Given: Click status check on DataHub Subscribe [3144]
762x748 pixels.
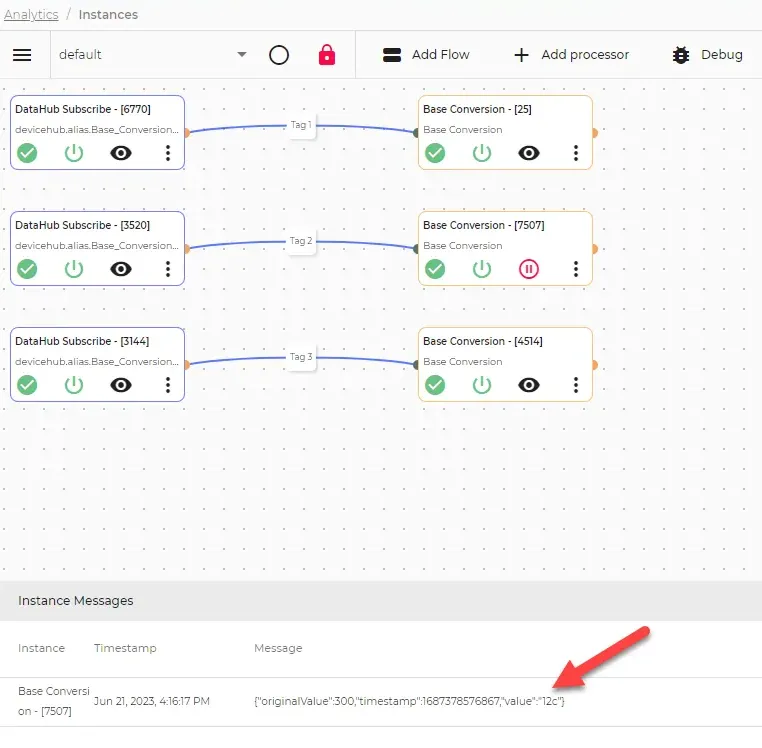Looking at the screenshot, I should tap(27, 385).
